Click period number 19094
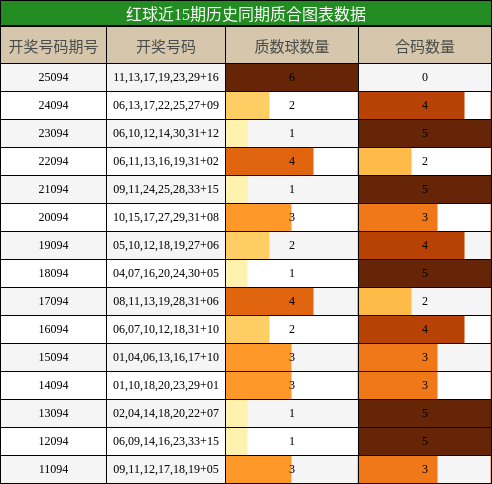Screen dimensions: 492x484 [x=53, y=245]
